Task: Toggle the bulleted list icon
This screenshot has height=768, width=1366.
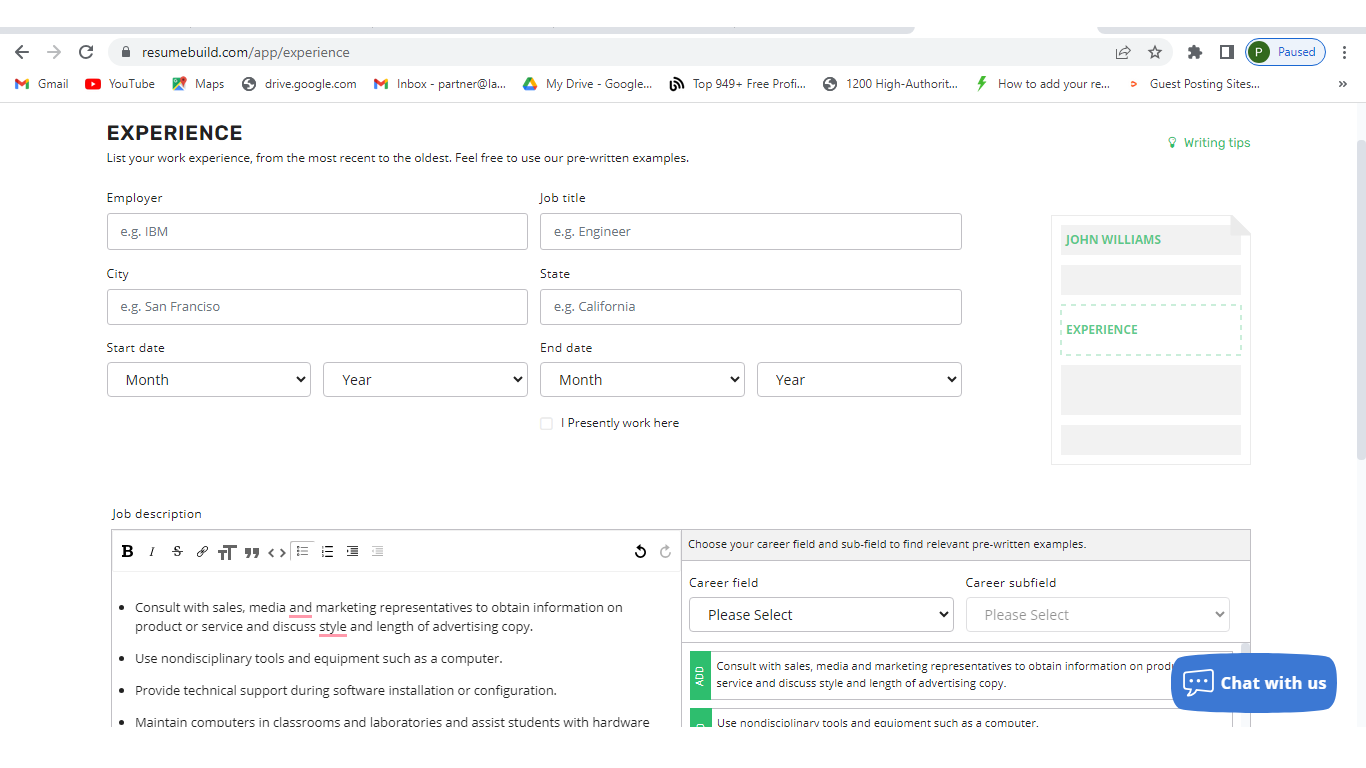Action: (x=302, y=551)
